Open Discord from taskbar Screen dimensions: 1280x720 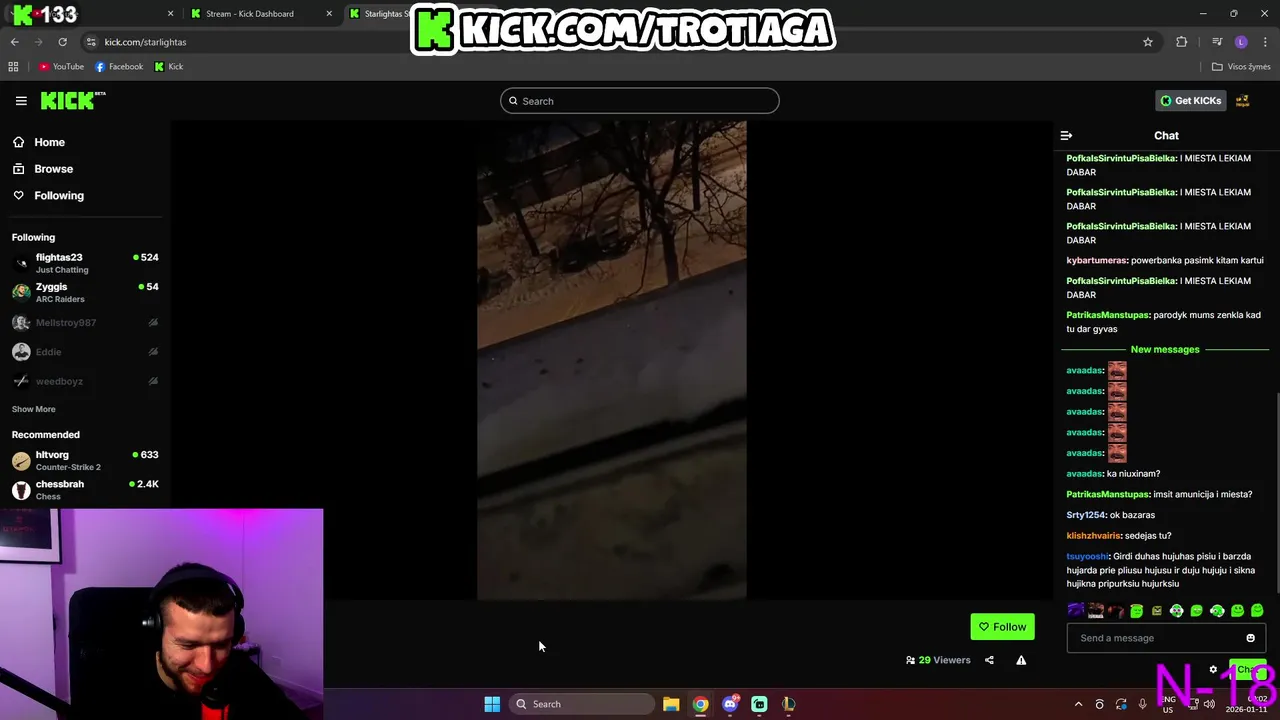[730, 704]
